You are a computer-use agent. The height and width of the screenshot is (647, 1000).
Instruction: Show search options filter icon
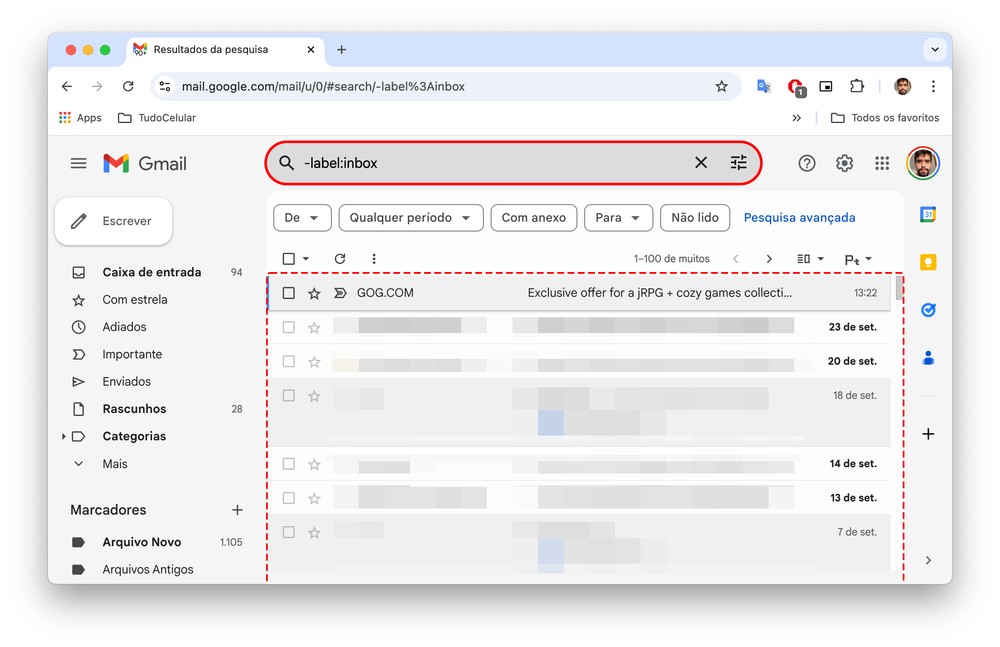738,163
